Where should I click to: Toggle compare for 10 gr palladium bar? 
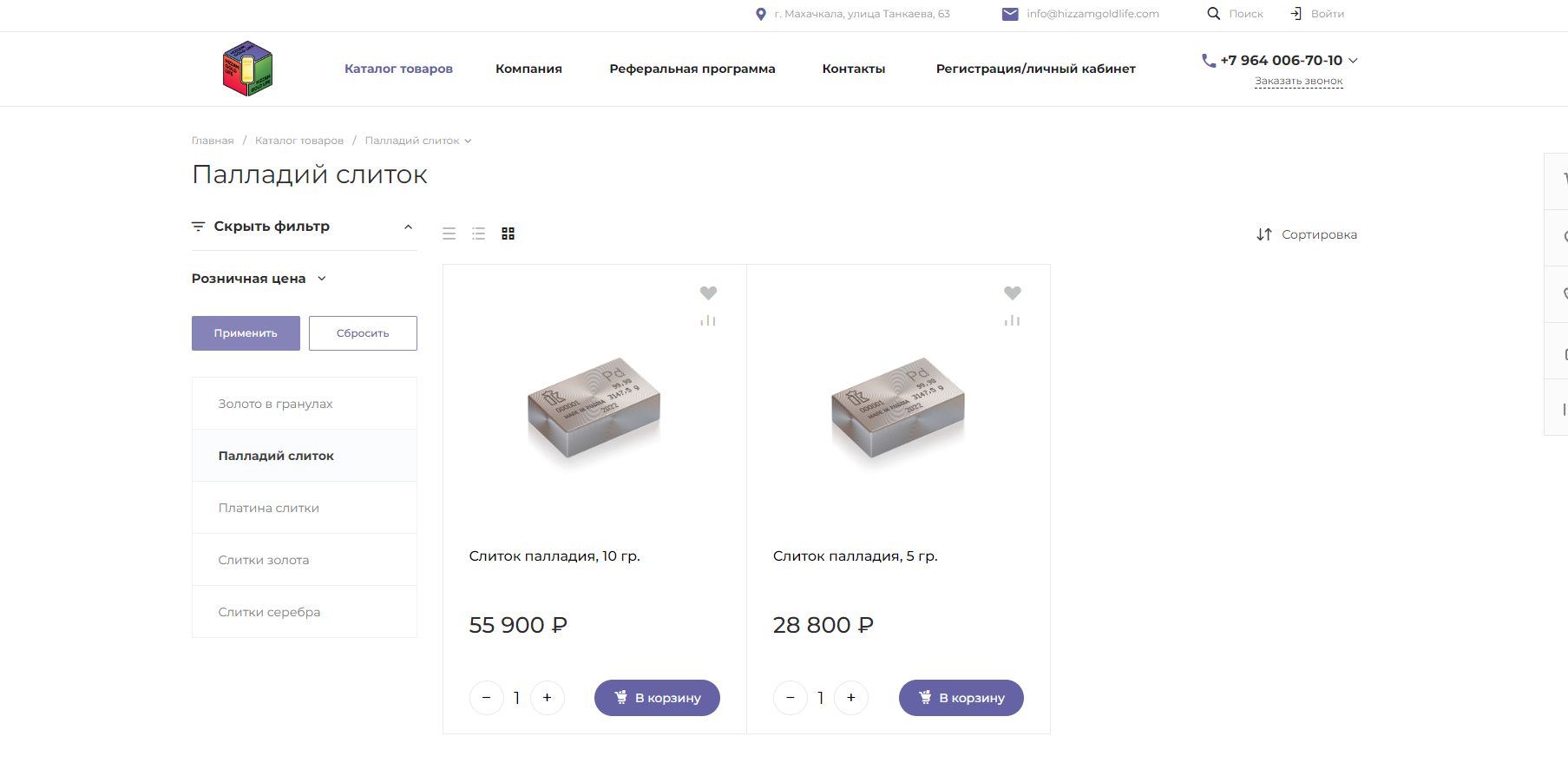(708, 321)
